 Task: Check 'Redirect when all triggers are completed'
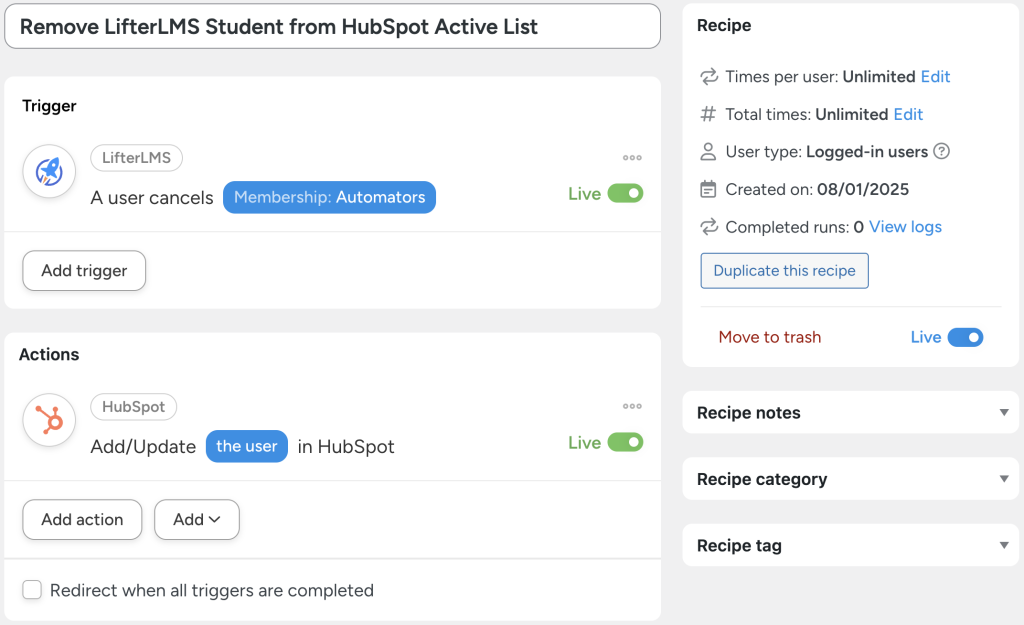coord(31,590)
